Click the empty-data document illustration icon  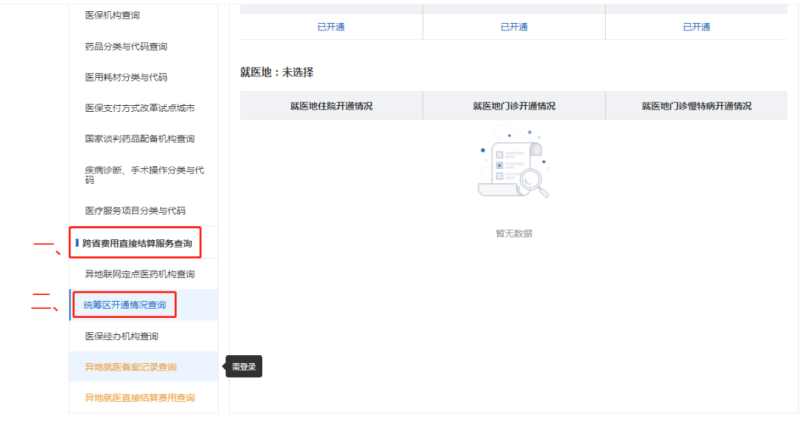(514, 172)
